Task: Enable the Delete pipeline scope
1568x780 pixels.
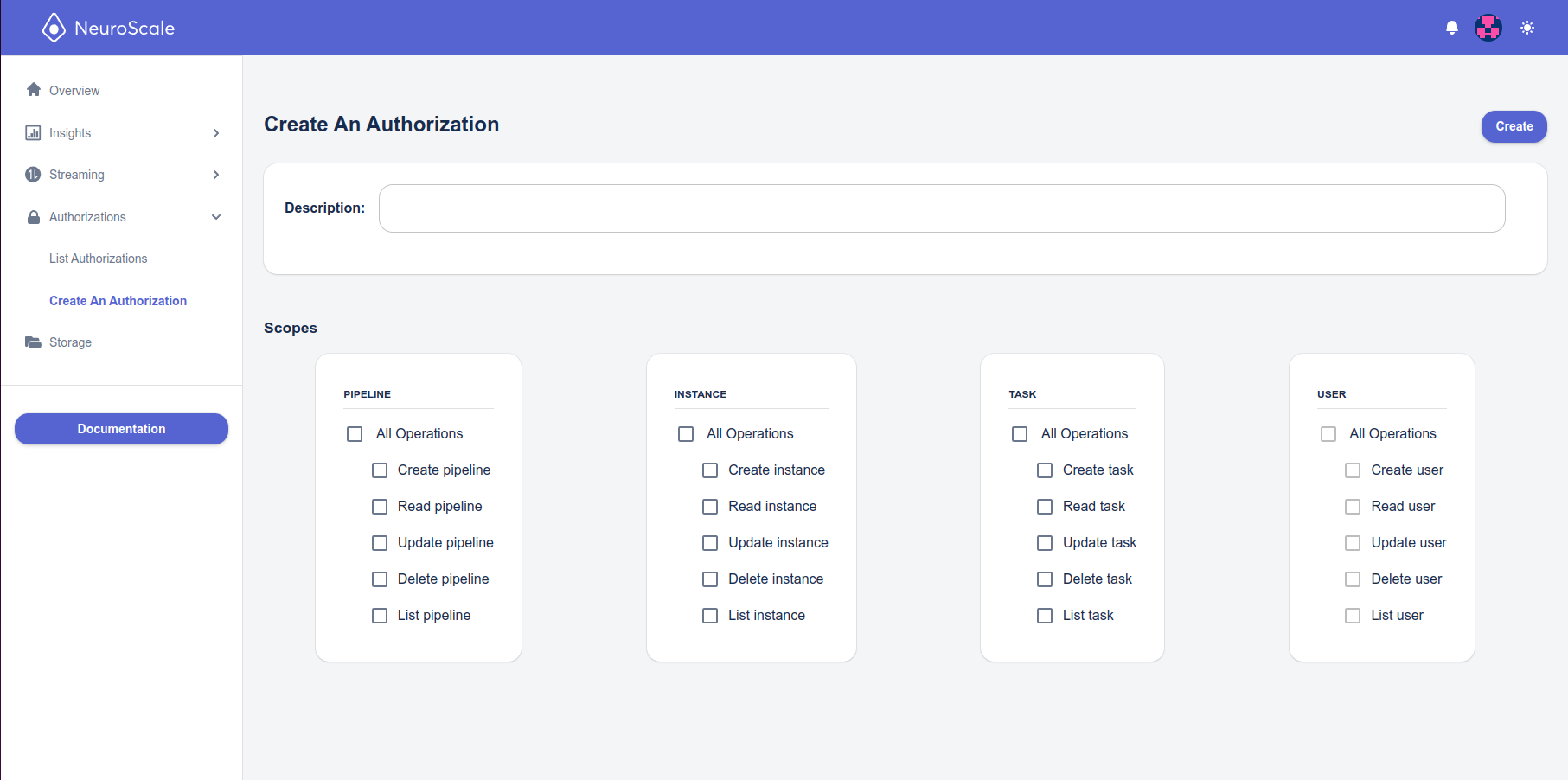Action: pos(380,579)
